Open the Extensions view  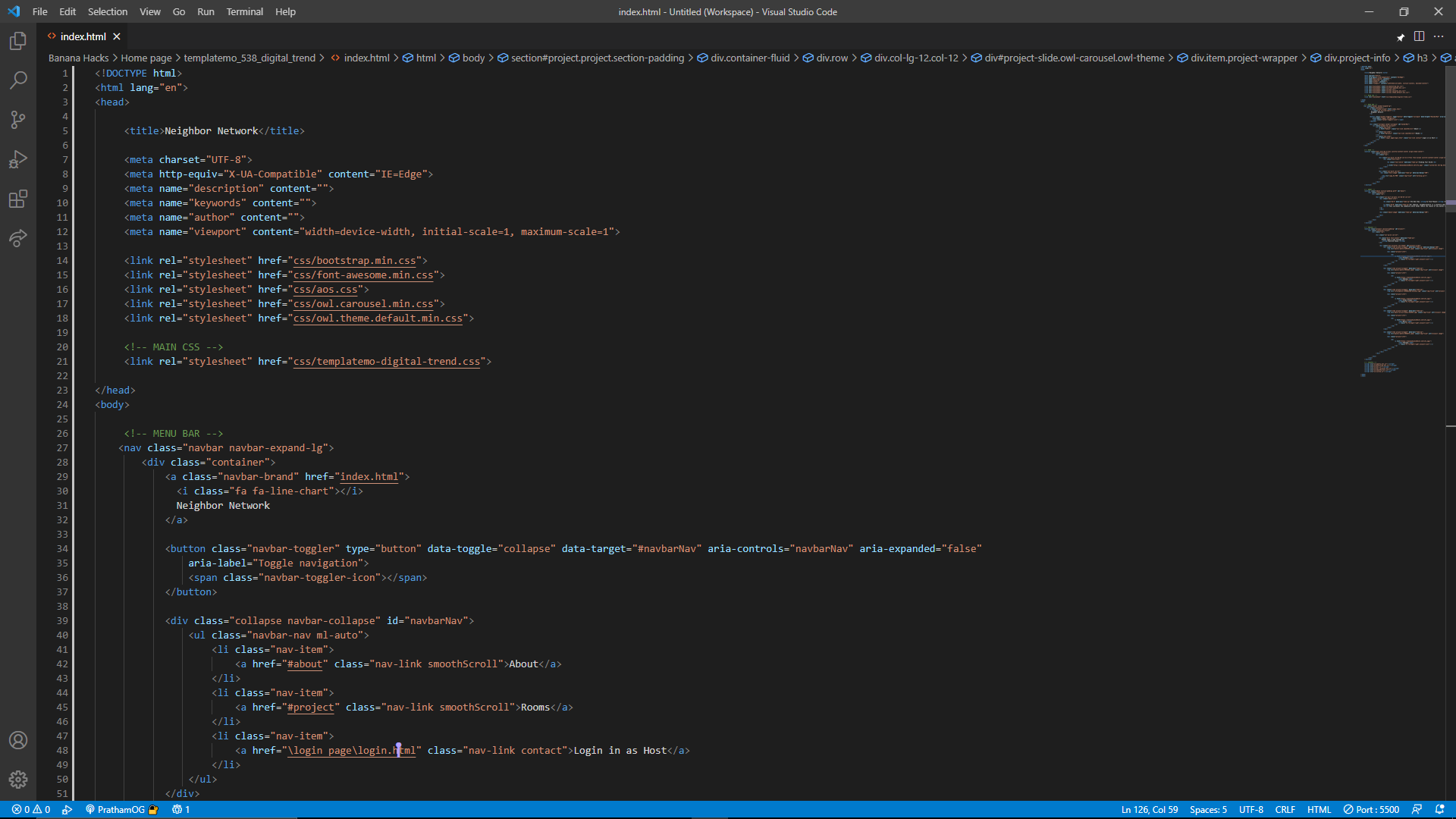point(18,199)
